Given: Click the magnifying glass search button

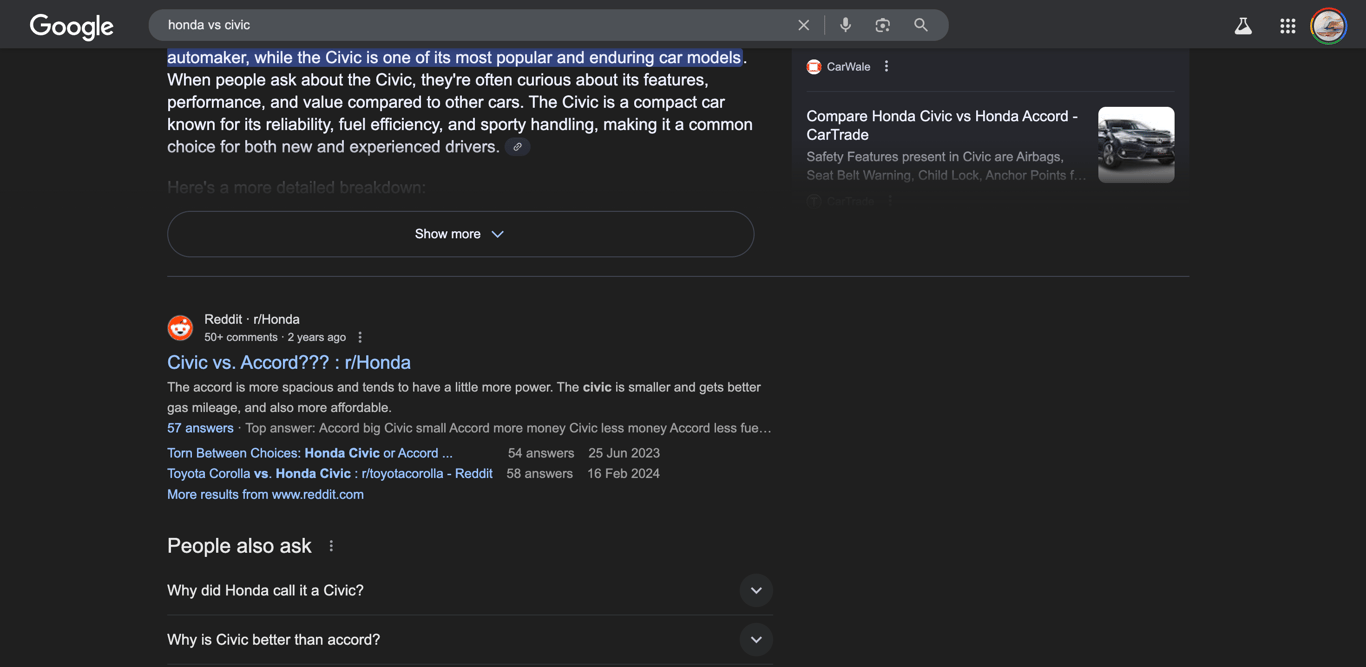Looking at the screenshot, I should tap(921, 25).
